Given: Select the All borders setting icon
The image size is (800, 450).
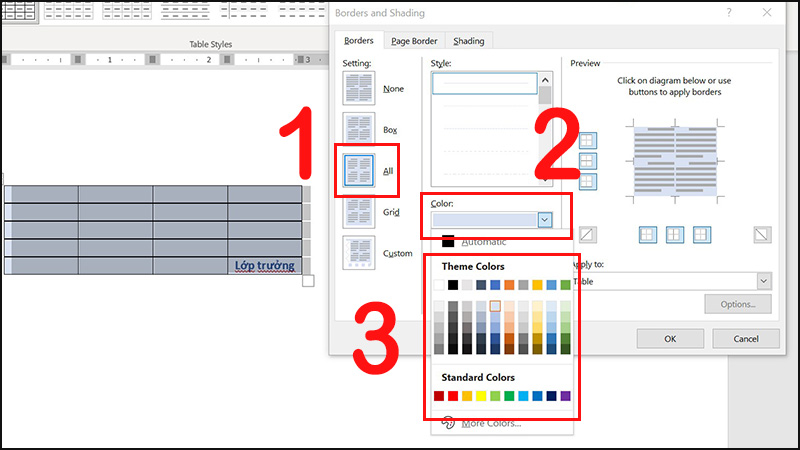Looking at the screenshot, I should point(359,170).
